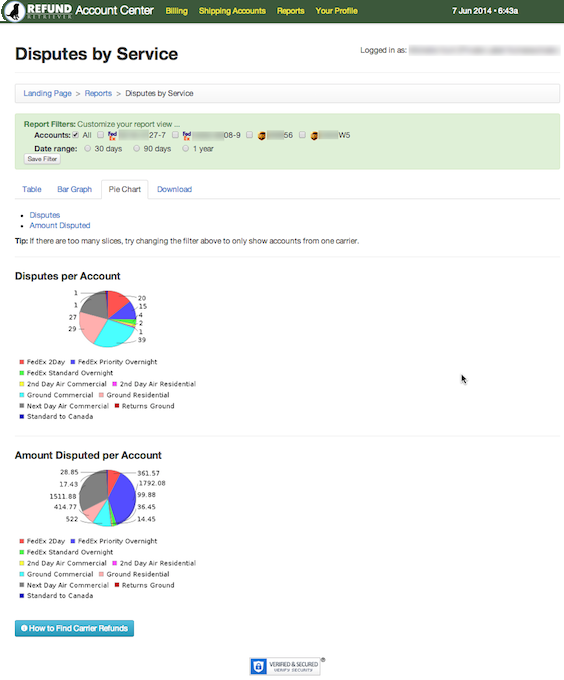Check the box for account ending 27-7

click(101, 135)
